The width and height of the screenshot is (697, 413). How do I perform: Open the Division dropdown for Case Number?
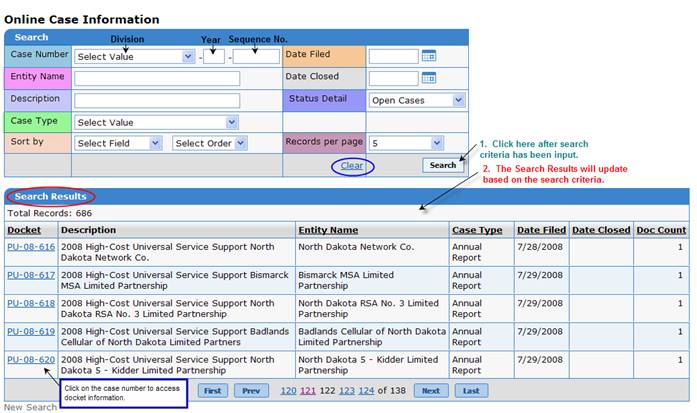tap(134, 56)
